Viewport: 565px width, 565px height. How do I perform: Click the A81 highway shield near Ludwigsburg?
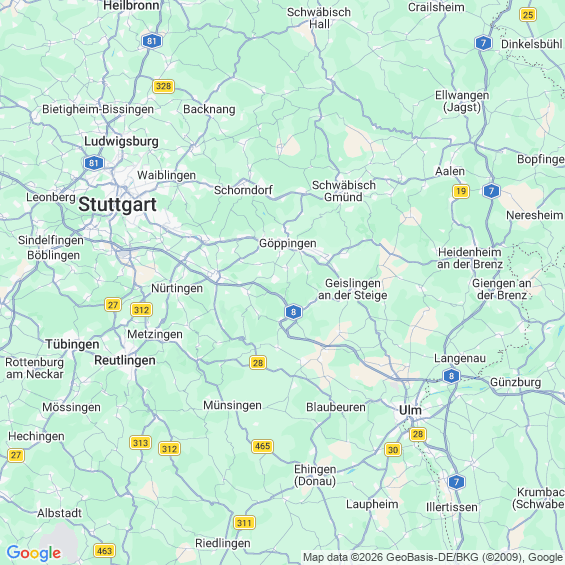[x=94, y=163]
